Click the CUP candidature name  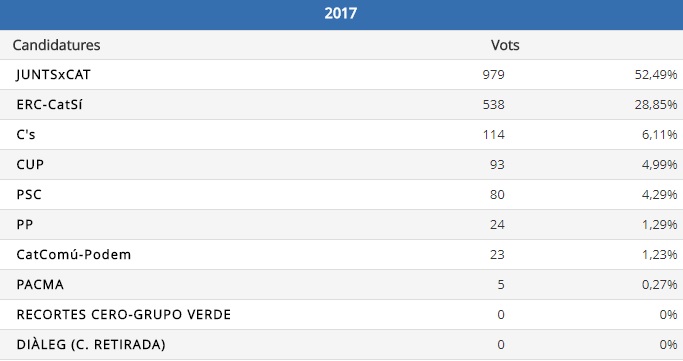30,165
